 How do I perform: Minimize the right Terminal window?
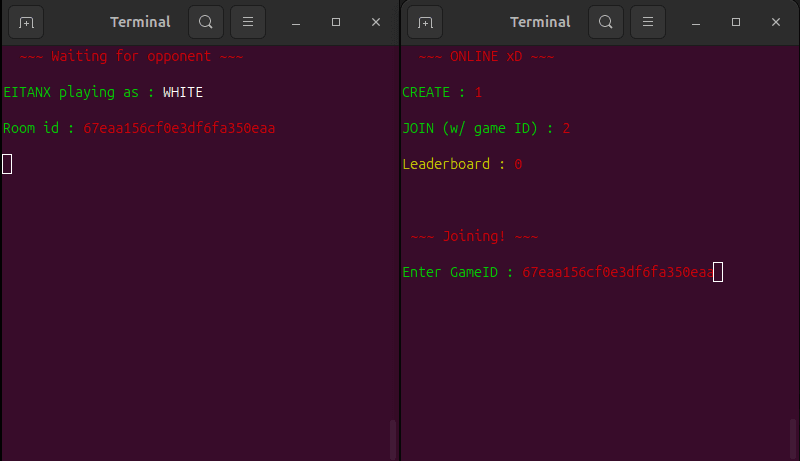tap(696, 22)
